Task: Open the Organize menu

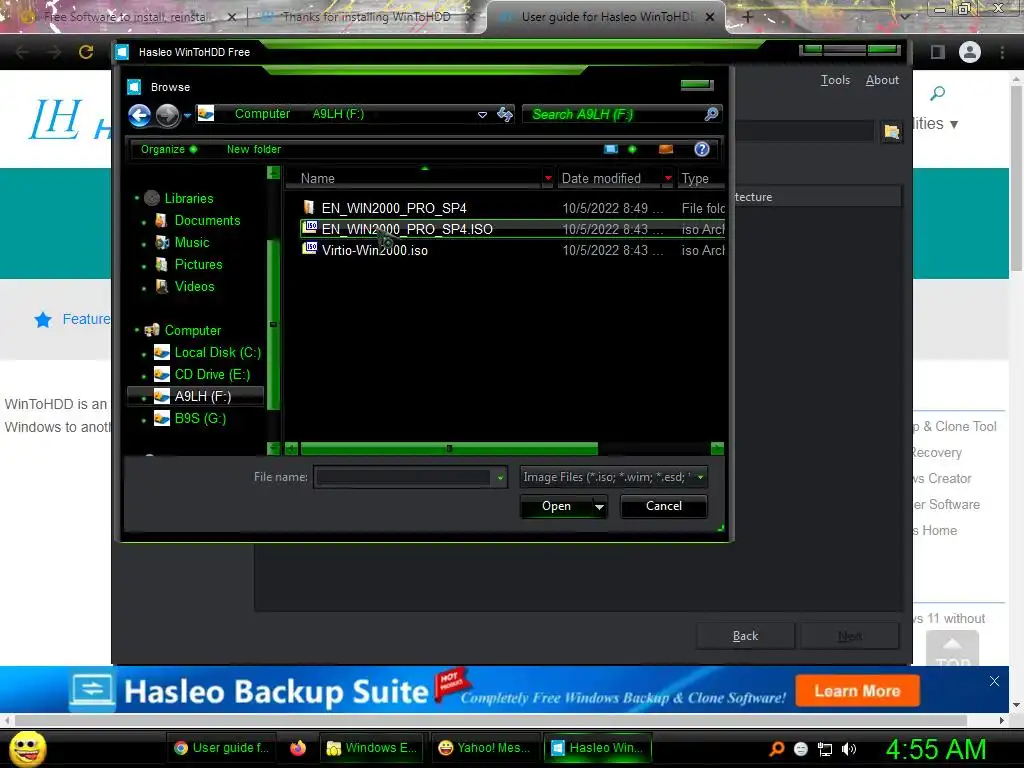Action: click(168, 149)
